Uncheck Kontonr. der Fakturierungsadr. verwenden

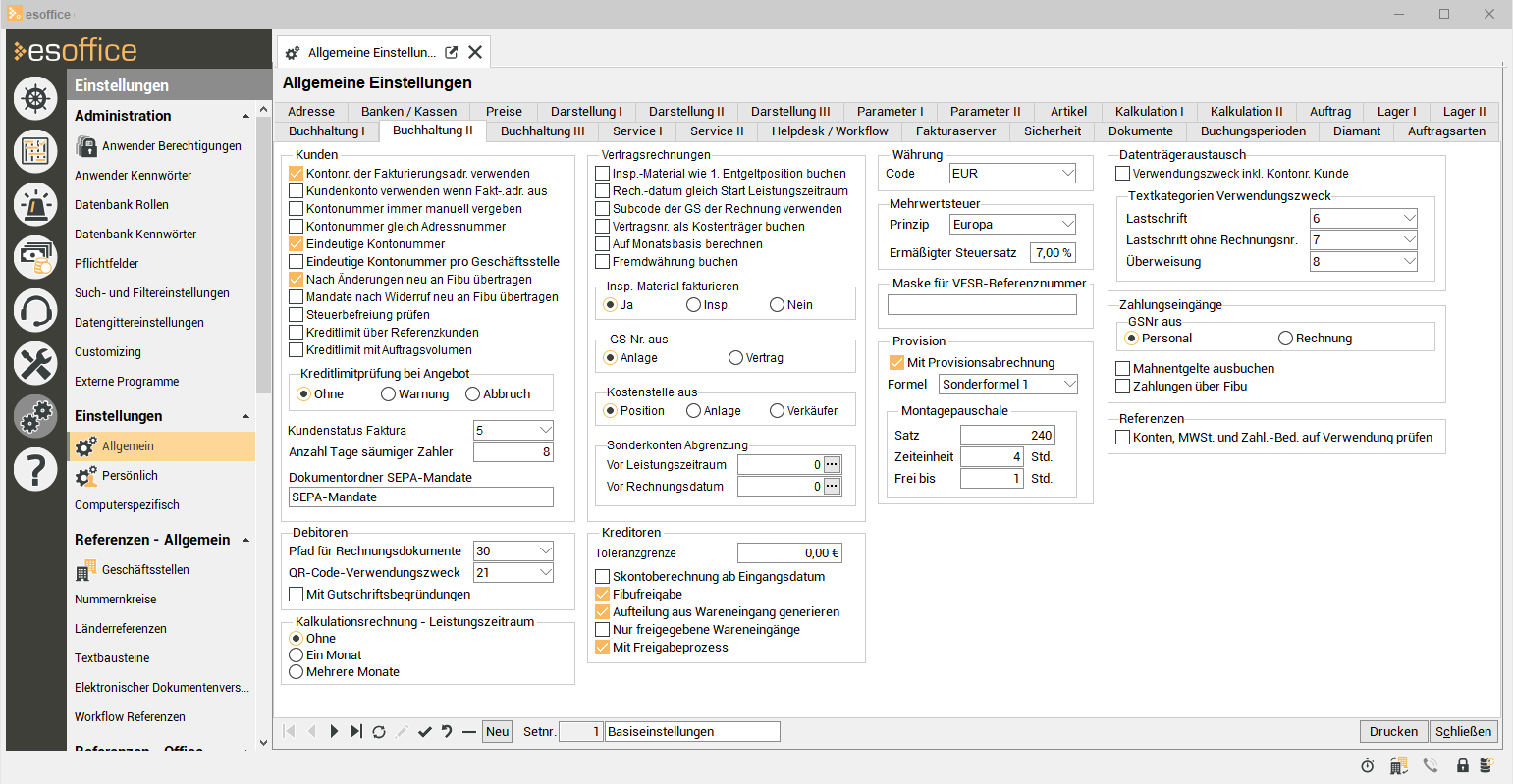pyautogui.click(x=296, y=174)
